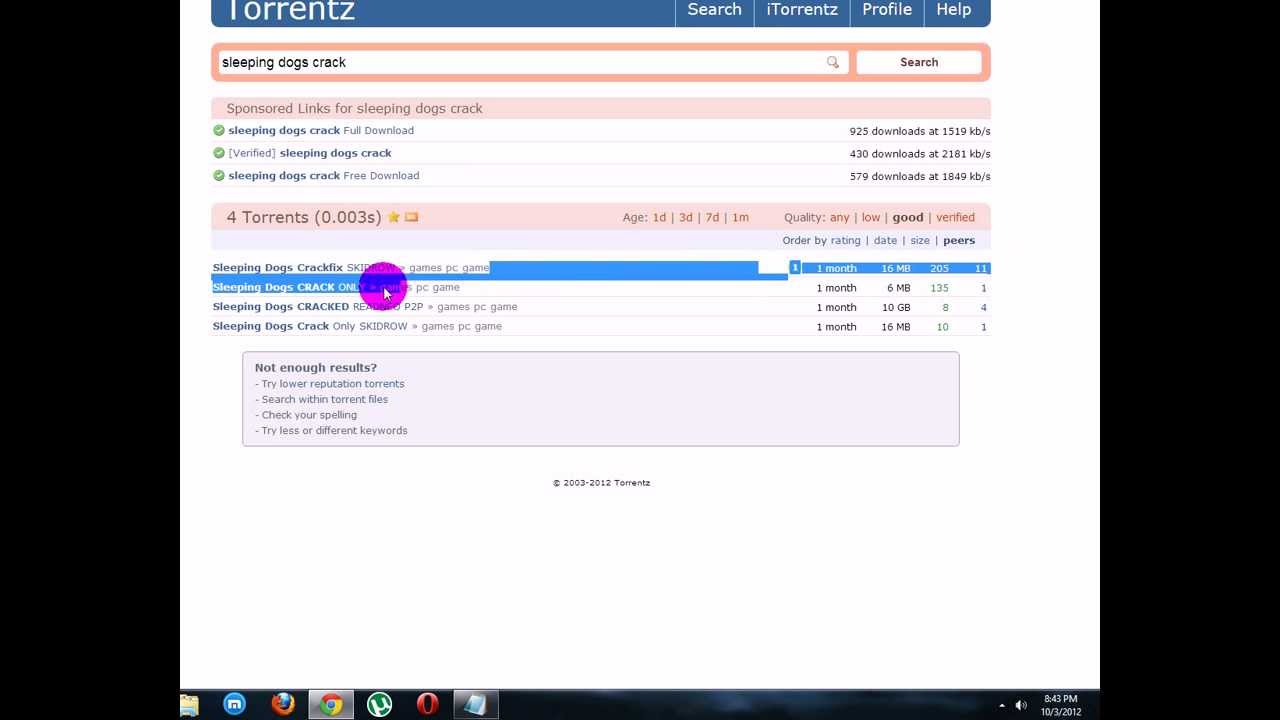Click the comment count badge on Crackfix row
The image size is (1280, 720).
click(795, 268)
